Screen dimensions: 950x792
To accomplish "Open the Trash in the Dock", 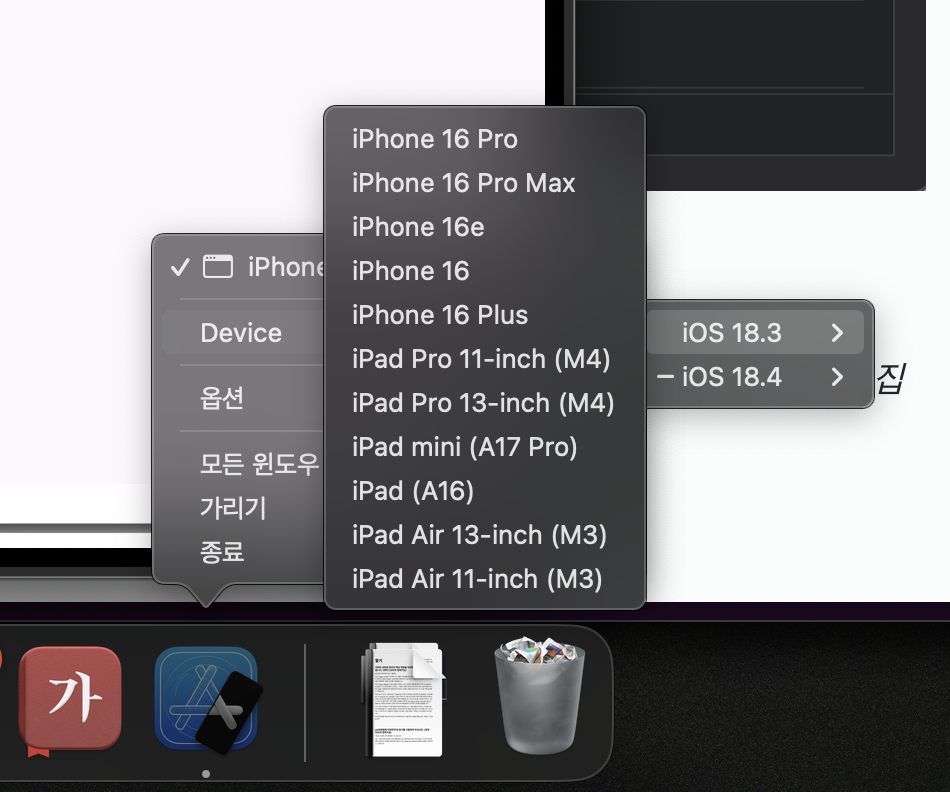I will (x=539, y=696).
